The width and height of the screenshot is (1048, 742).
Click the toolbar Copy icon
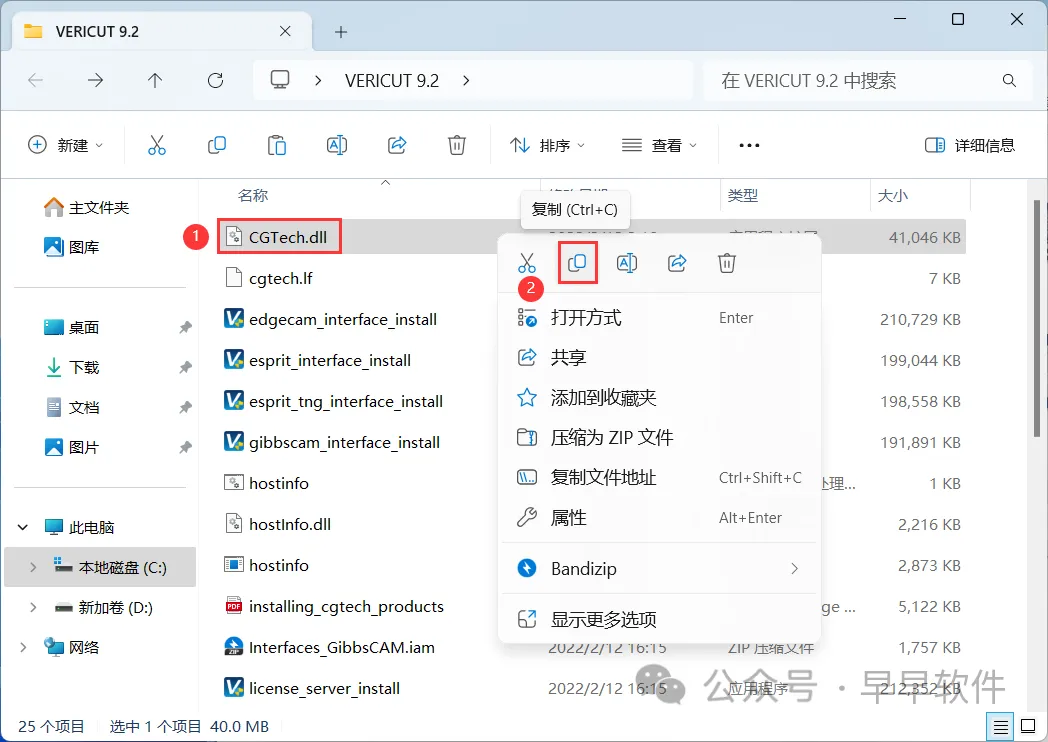coord(217,145)
